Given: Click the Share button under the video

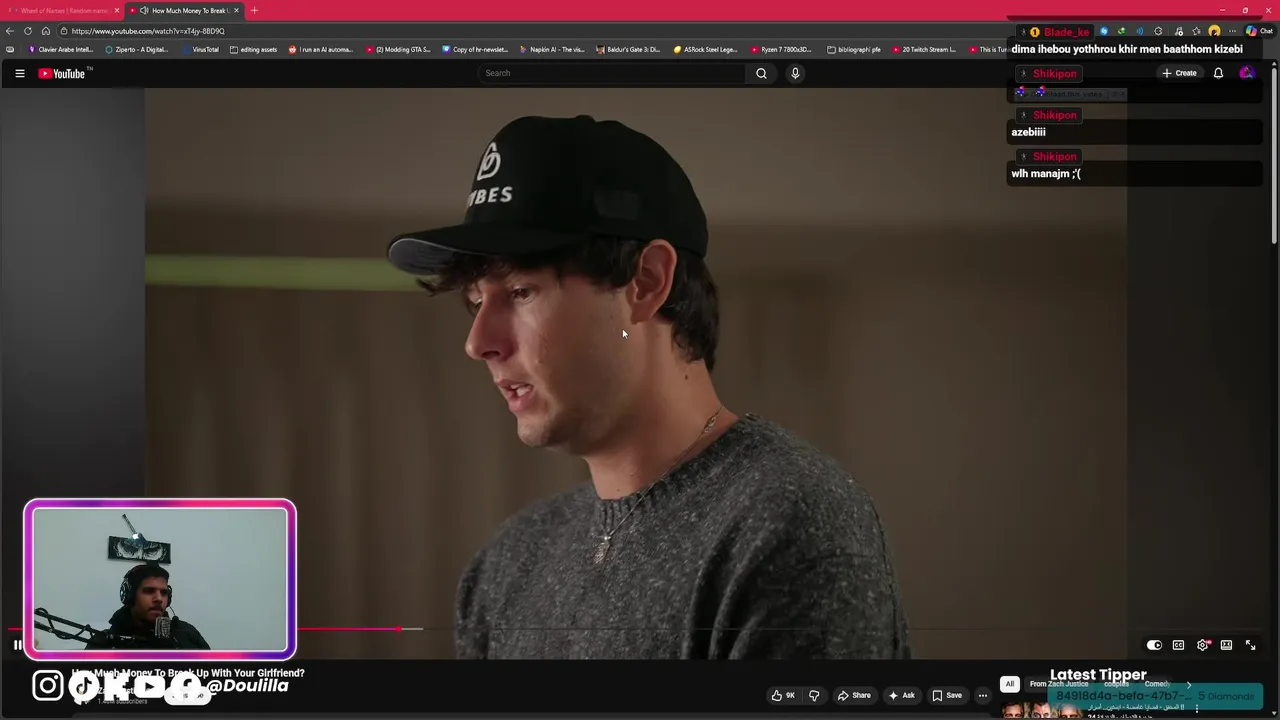Looking at the screenshot, I should pyautogui.click(x=854, y=695).
